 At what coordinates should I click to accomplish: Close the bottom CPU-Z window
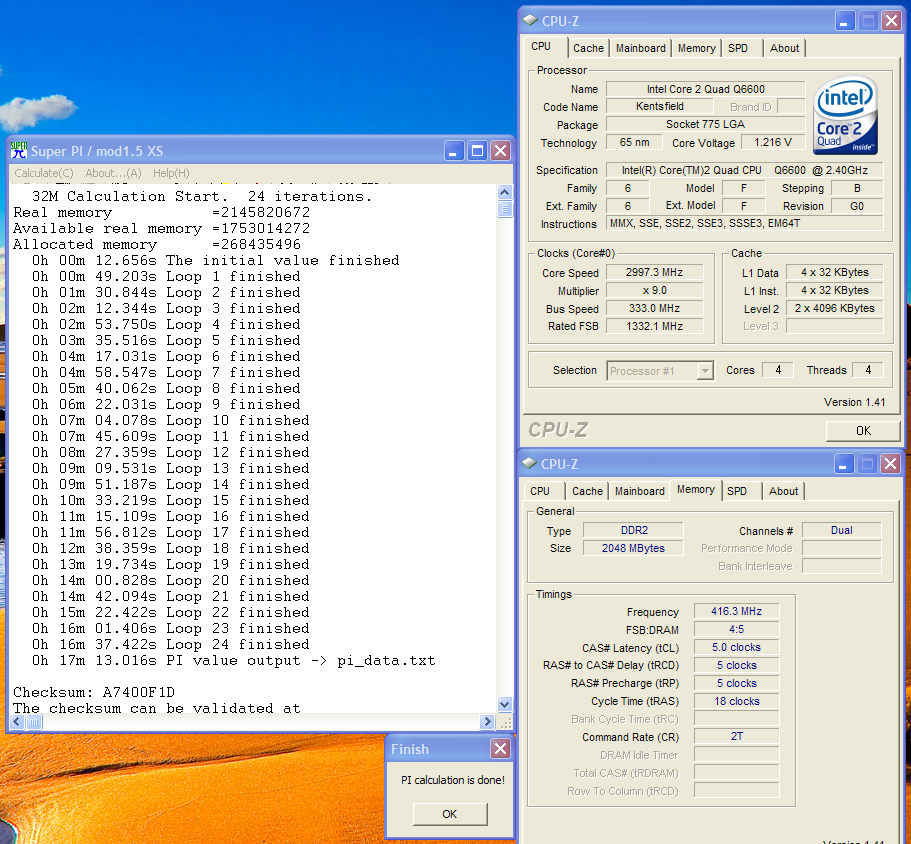pyautogui.click(x=890, y=464)
